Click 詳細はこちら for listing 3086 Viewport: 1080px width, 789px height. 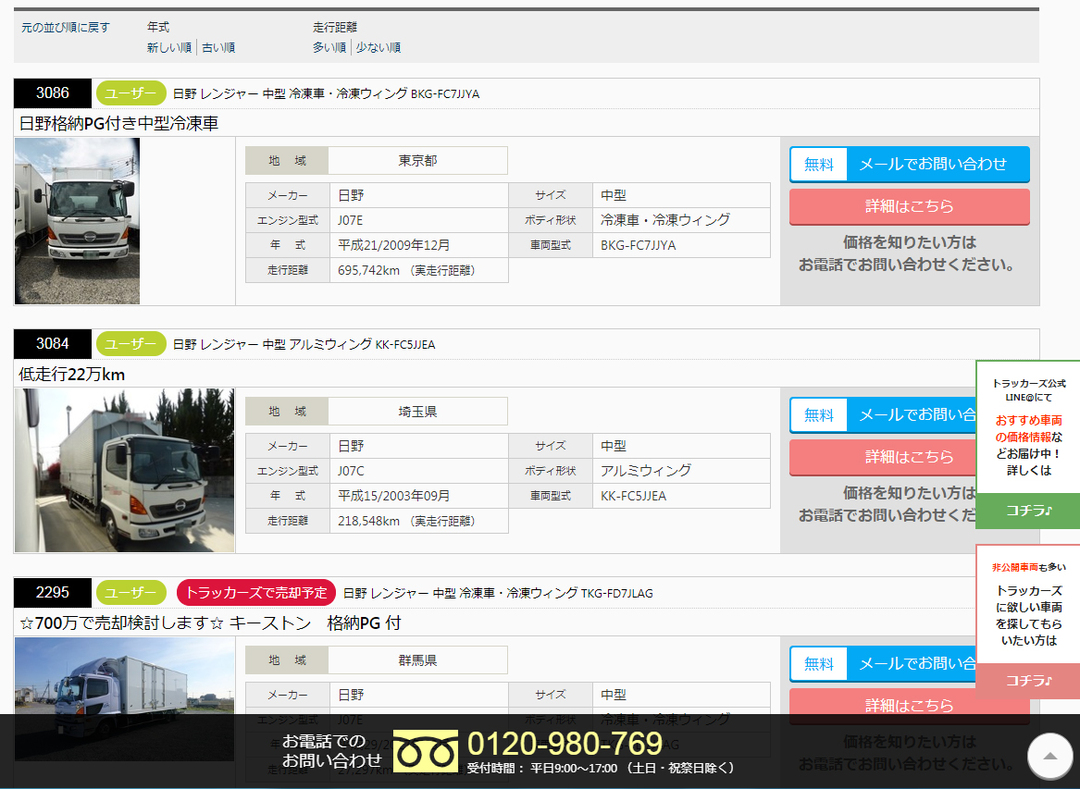[909, 207]
